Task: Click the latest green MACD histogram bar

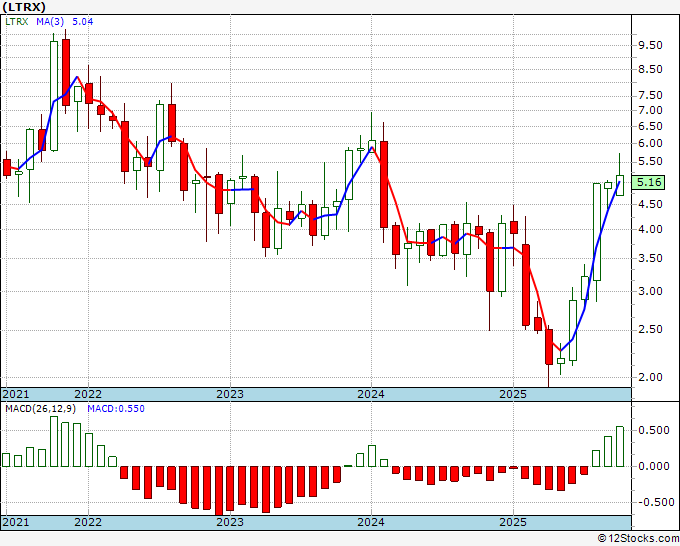Action: tap(620, 447)
